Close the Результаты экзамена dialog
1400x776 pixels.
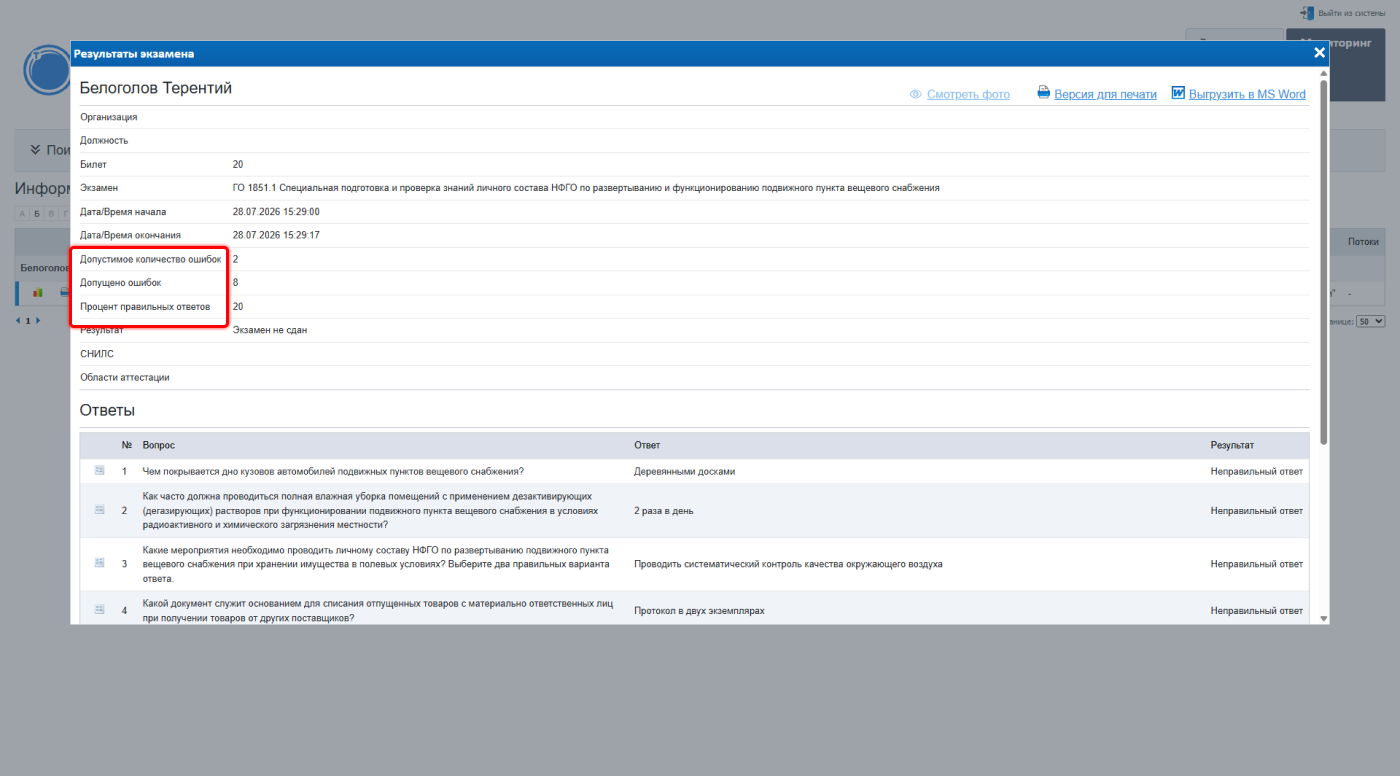(1319, 53)
